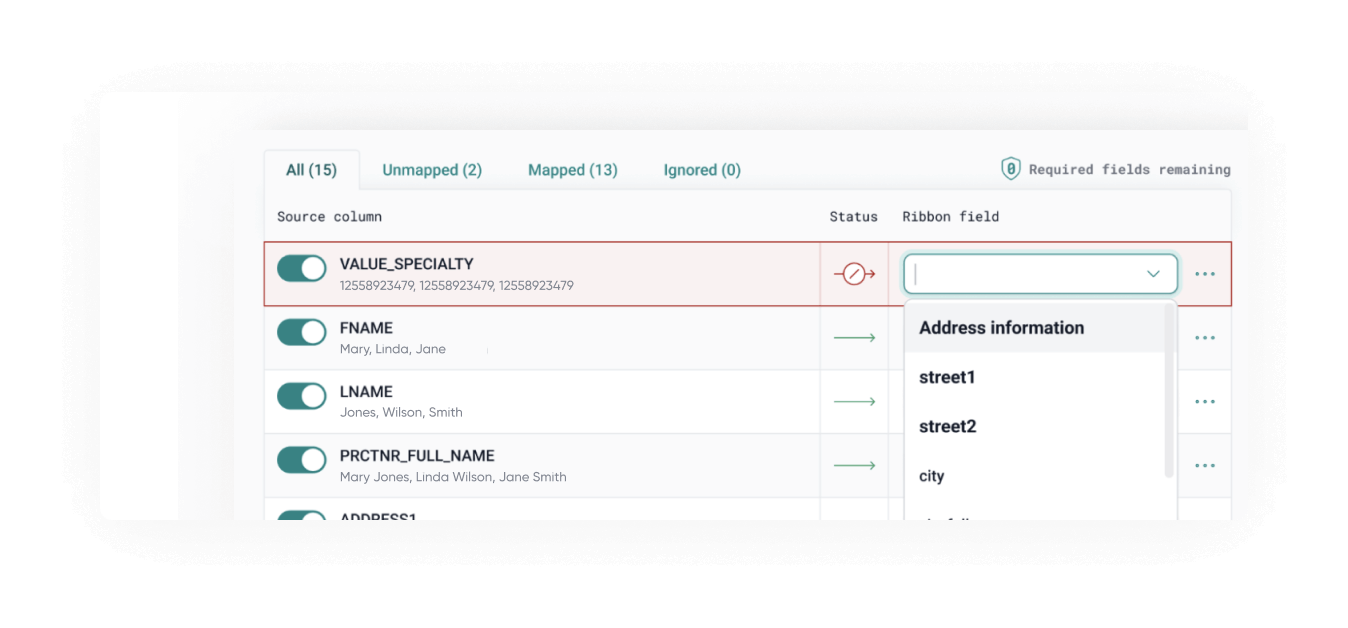Open the LNAME row more options menu

click(1205, 402)
